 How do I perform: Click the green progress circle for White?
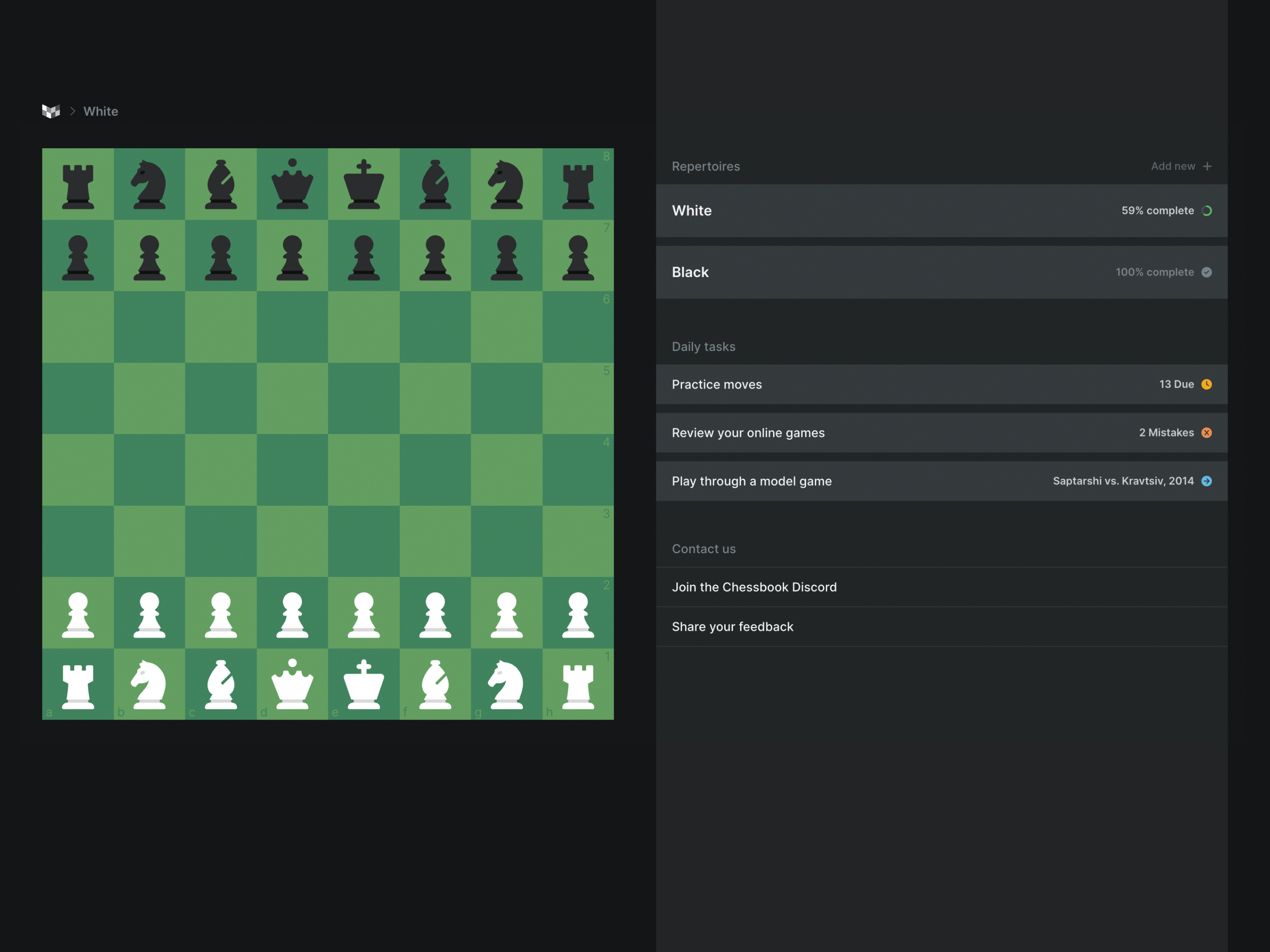pos(1206,211)
